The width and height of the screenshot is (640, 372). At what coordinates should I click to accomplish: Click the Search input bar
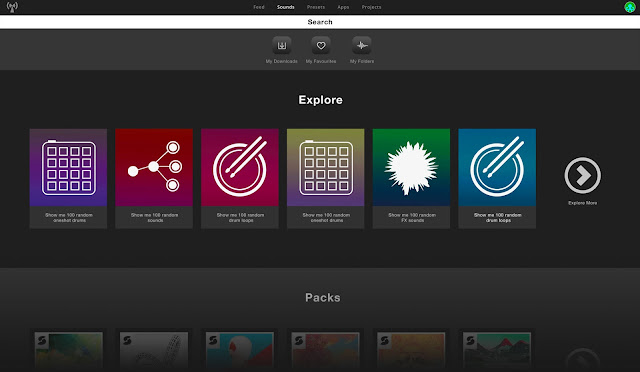pos(320,22)
